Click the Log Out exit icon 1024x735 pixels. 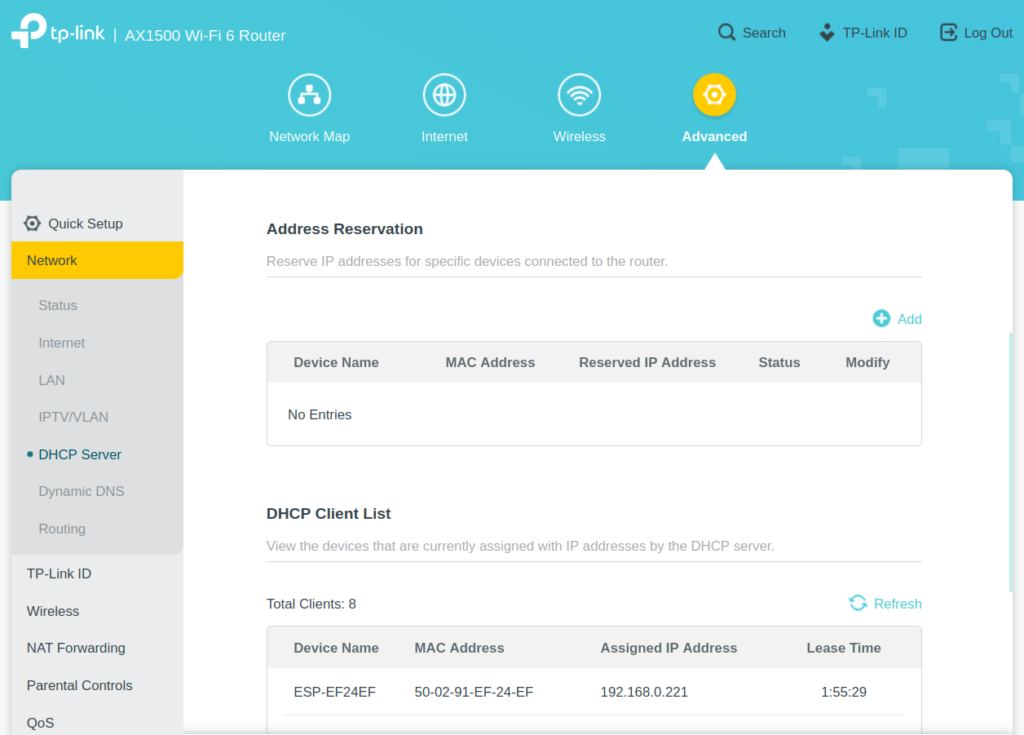coord(948,33)
